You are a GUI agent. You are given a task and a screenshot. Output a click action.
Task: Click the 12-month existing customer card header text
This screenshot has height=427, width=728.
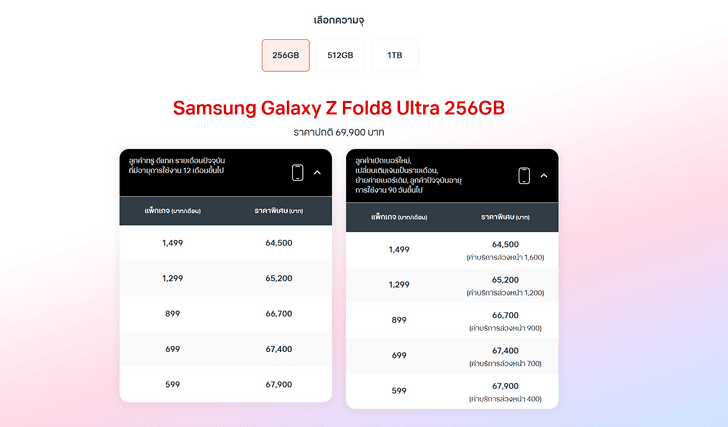click(x=177, y=165)
